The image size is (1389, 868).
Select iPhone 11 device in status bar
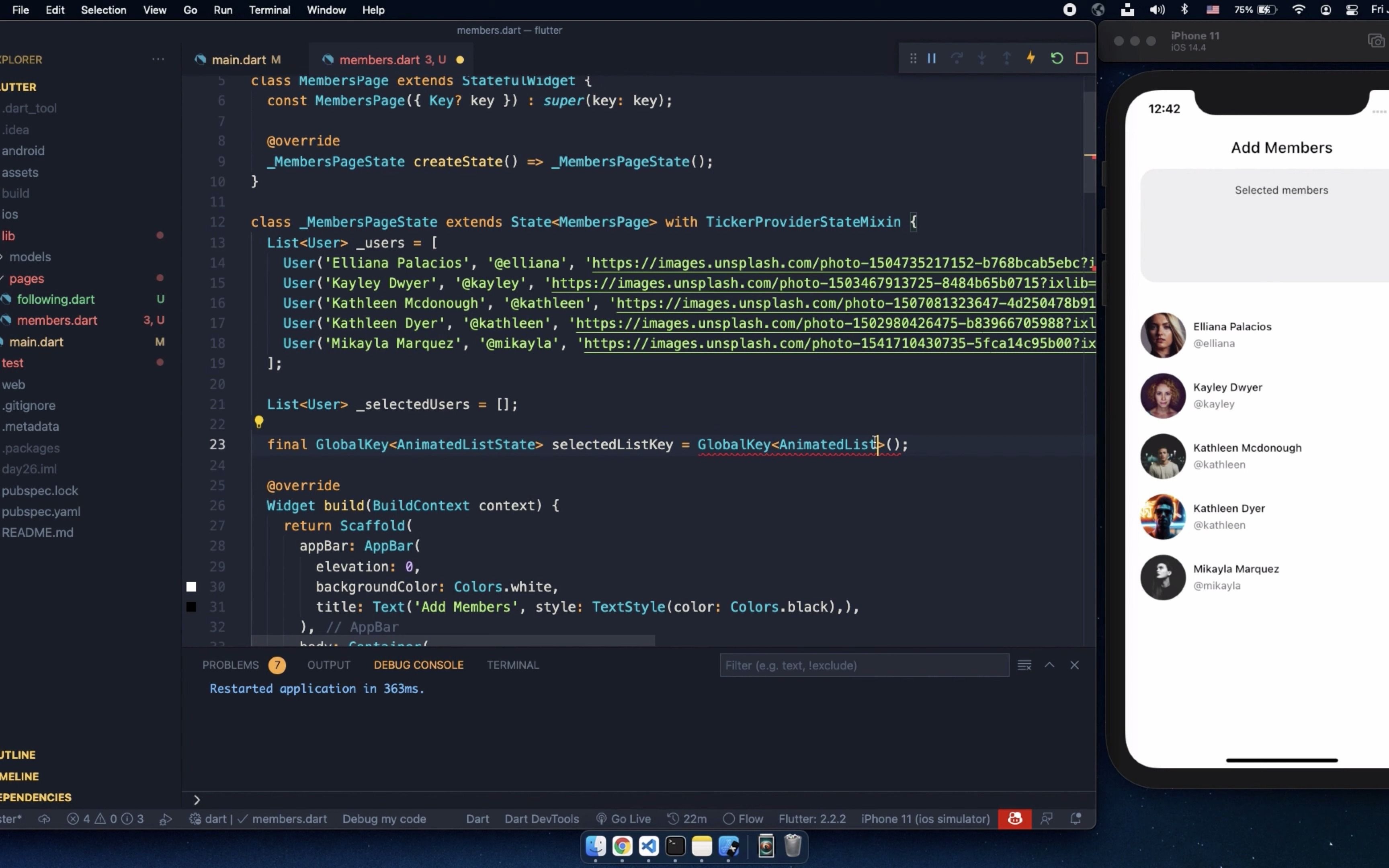click(925, 819)
